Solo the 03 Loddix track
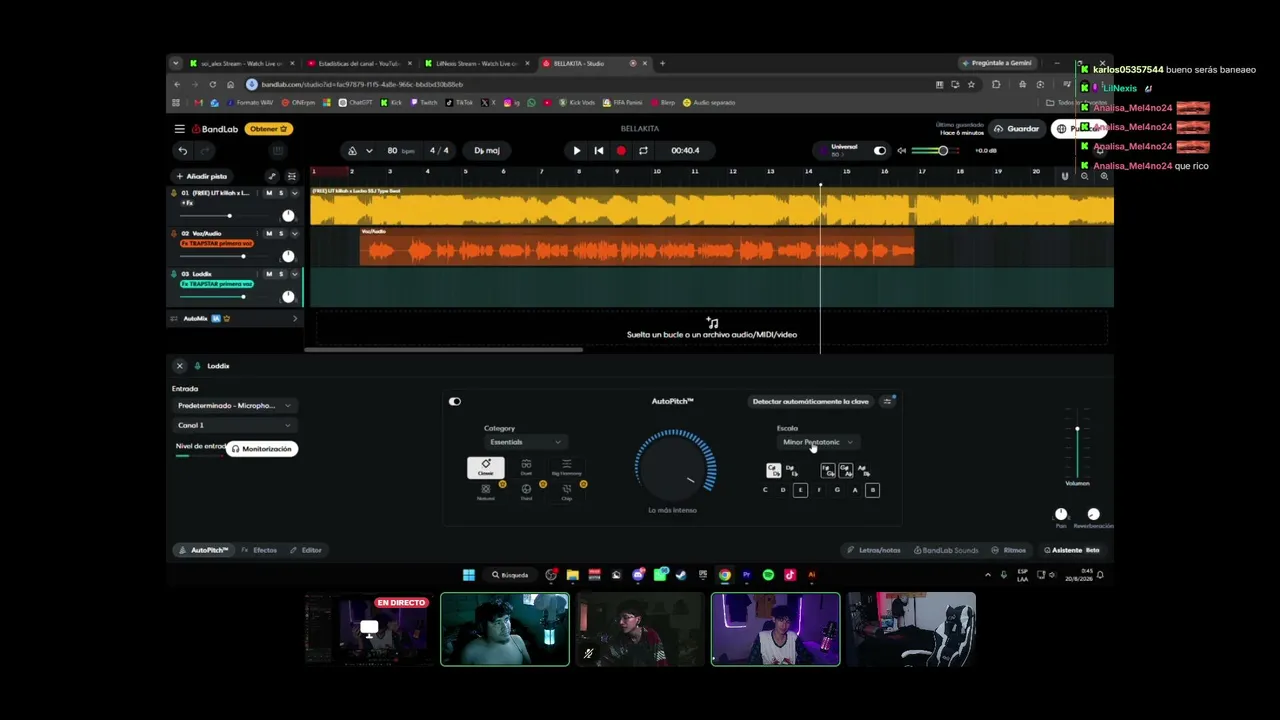The width and height of the screenshot is (1280, 720). (281, 273)
